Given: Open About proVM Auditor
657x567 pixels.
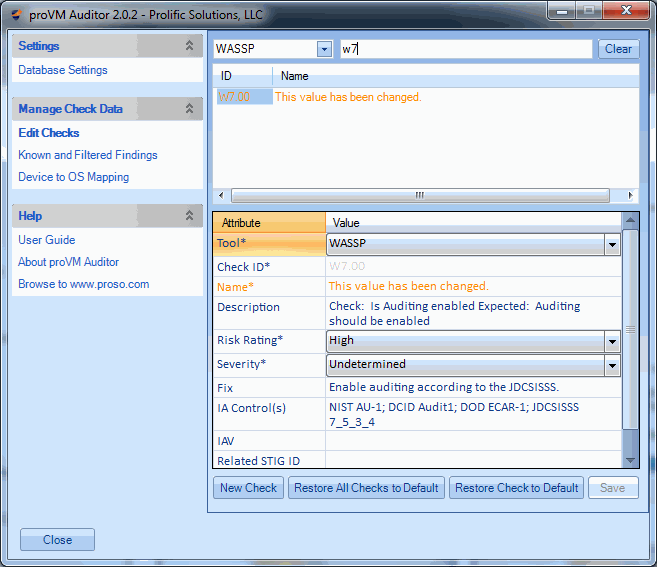Looking at the screenshot, I should pos(68,262).
